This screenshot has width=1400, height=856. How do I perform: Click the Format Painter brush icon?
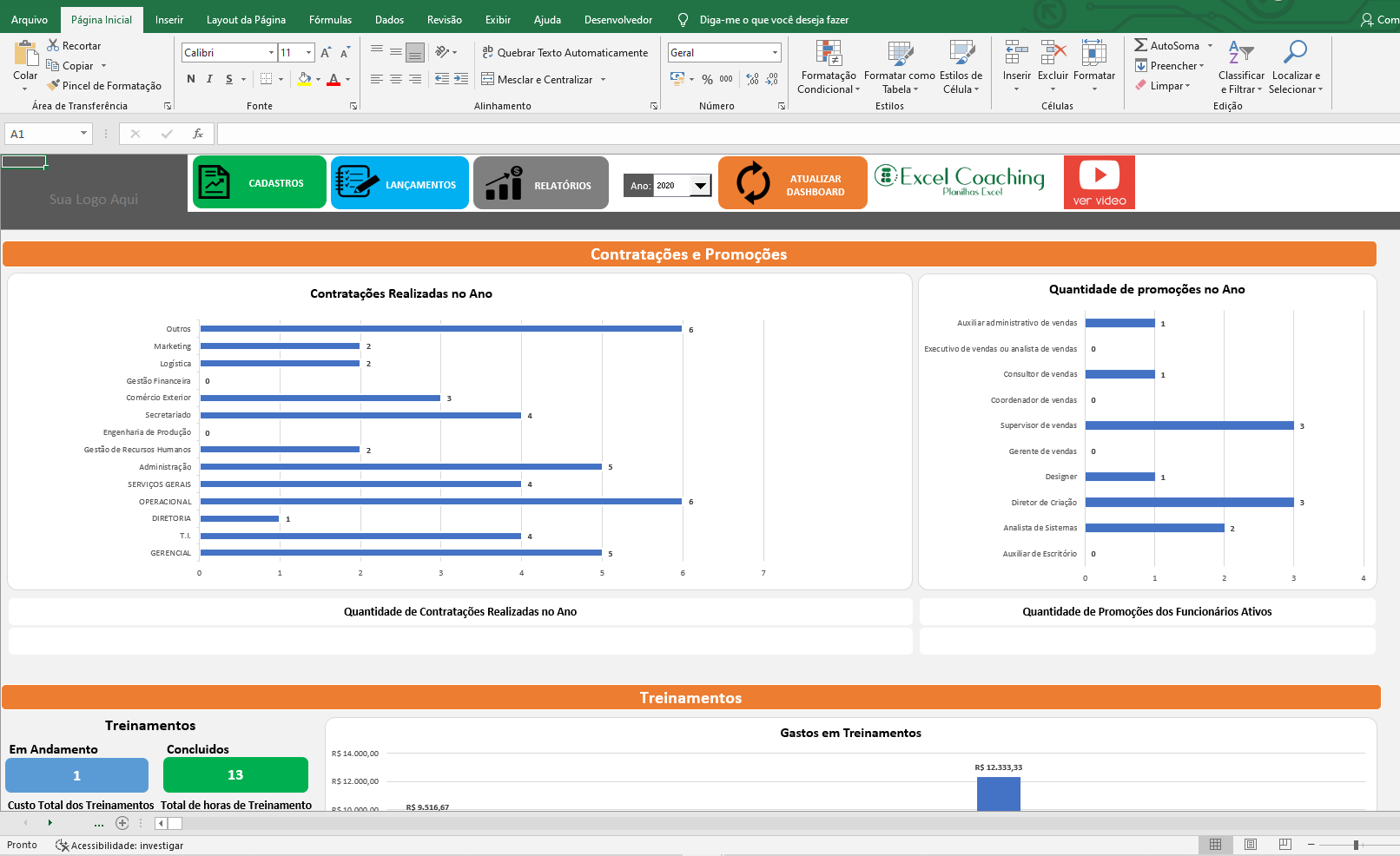[54, 85]
